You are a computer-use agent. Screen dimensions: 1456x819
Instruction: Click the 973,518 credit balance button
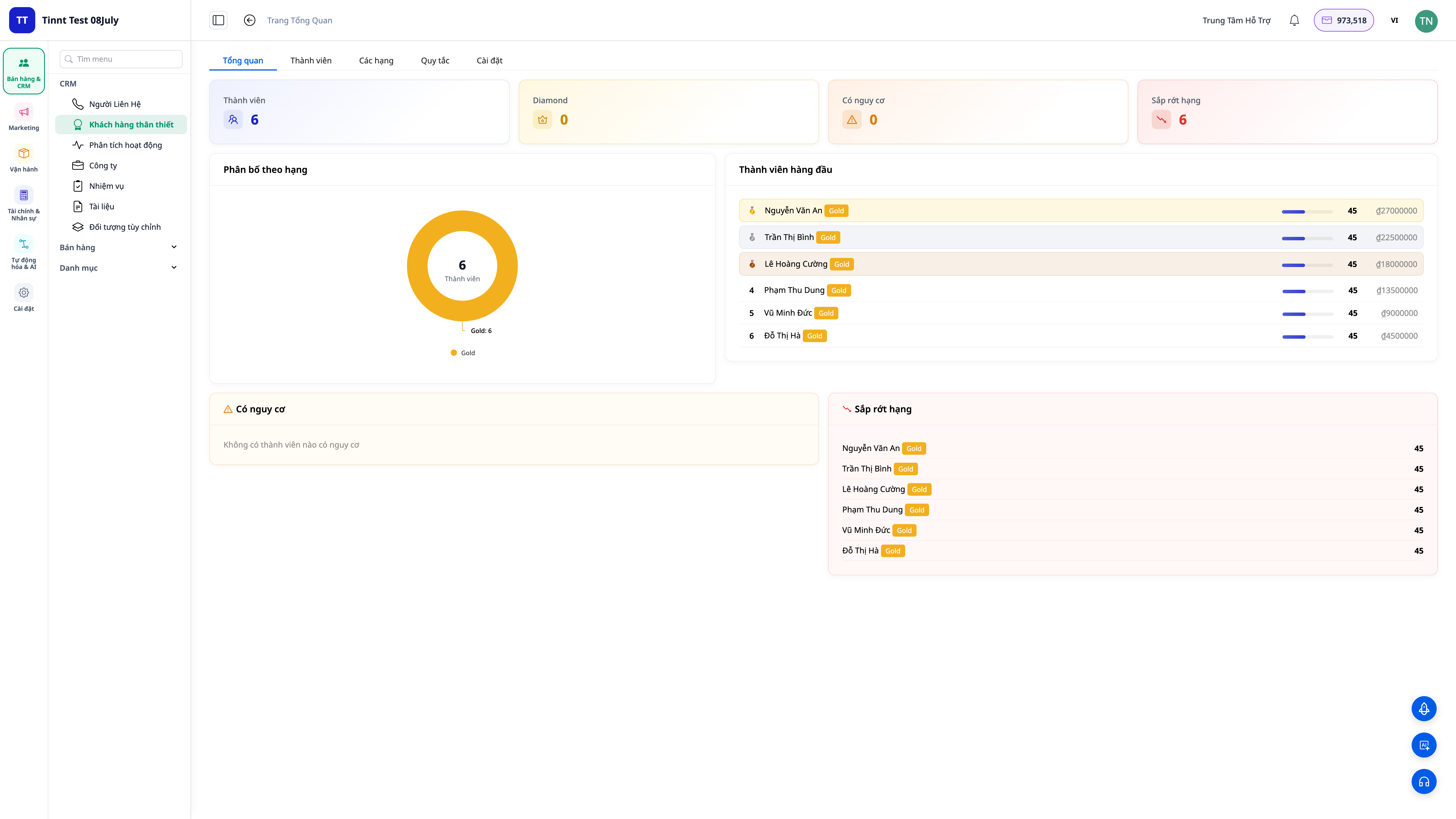(1343, 20)
